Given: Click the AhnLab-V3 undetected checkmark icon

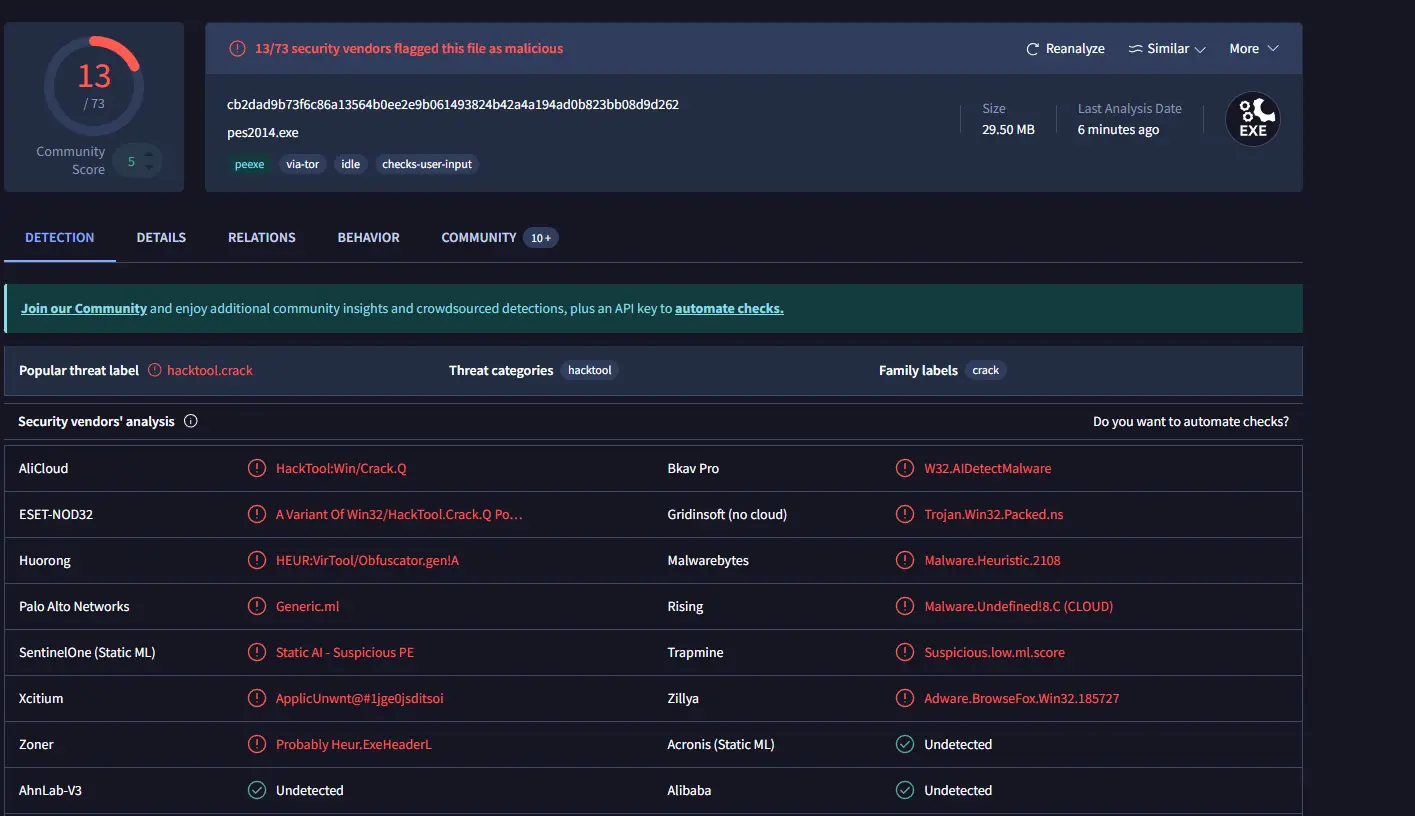Looking at the screenshot, I should pos(257,790).
